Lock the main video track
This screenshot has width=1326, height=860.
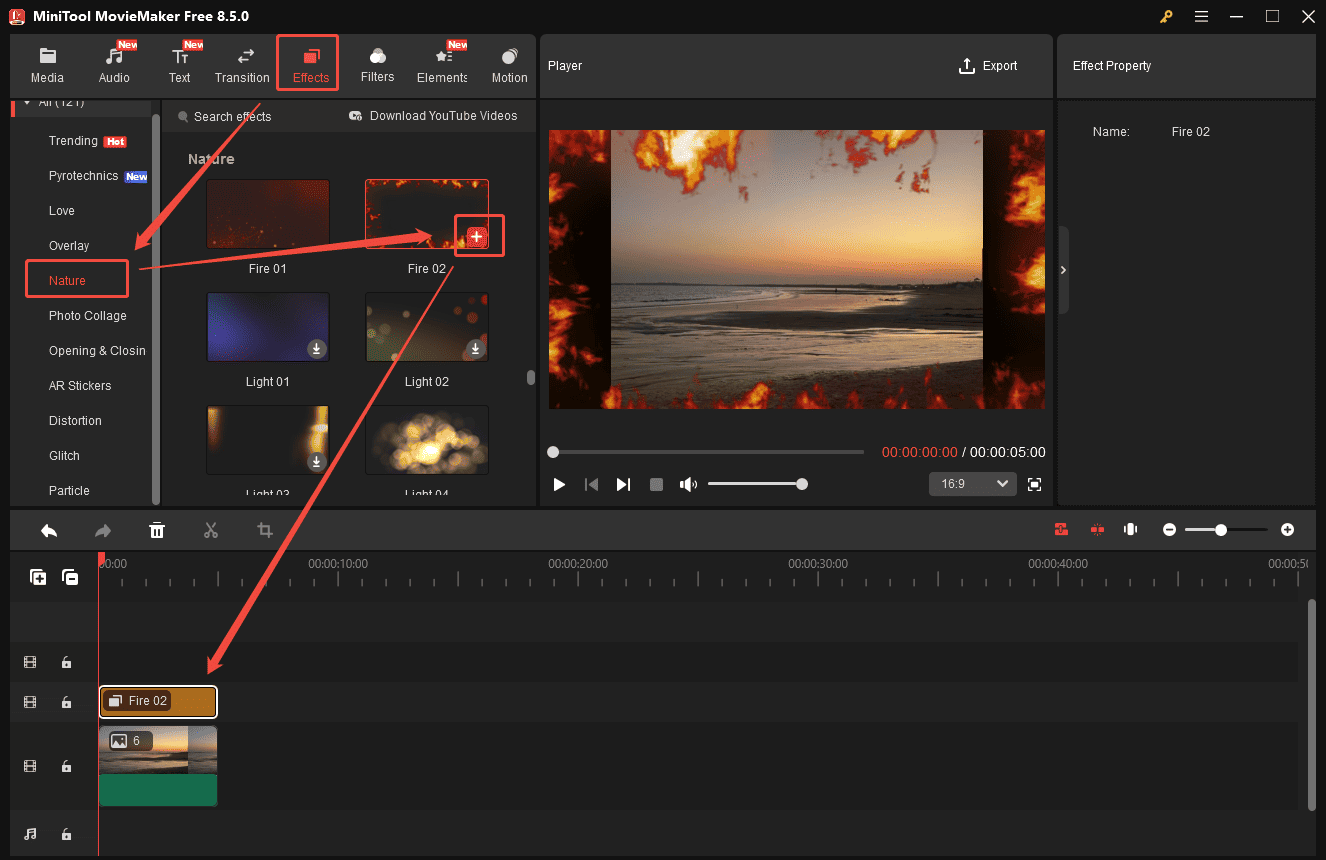(66, 766)
